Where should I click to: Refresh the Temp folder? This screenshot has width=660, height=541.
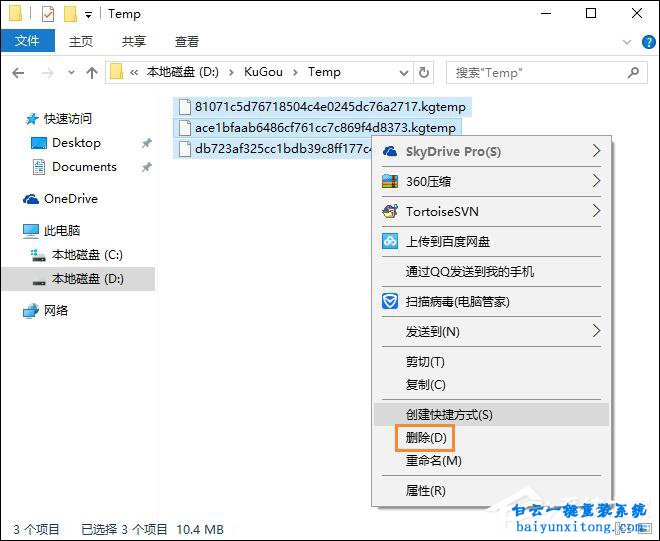tap(423, 73)
